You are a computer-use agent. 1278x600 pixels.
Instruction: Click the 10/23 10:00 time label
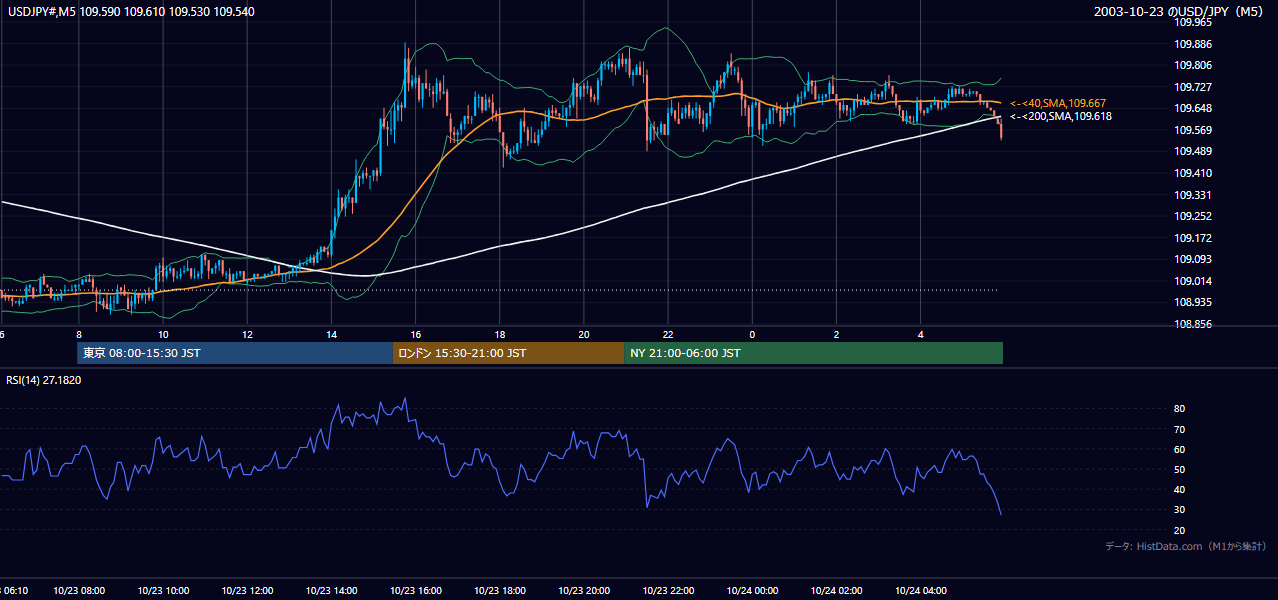pos(163,591)
